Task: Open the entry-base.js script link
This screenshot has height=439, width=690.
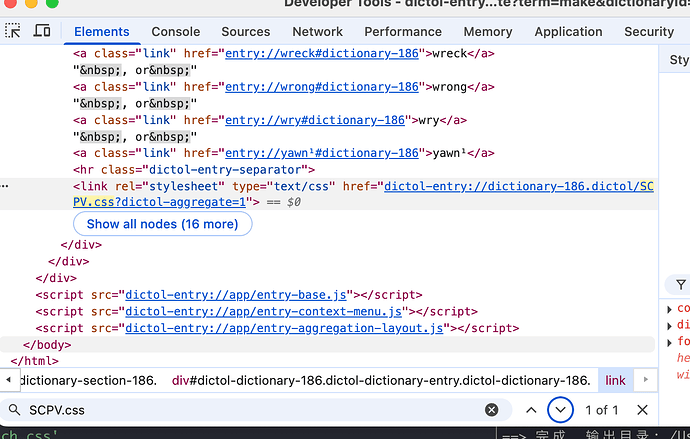Action: point(235,295)
